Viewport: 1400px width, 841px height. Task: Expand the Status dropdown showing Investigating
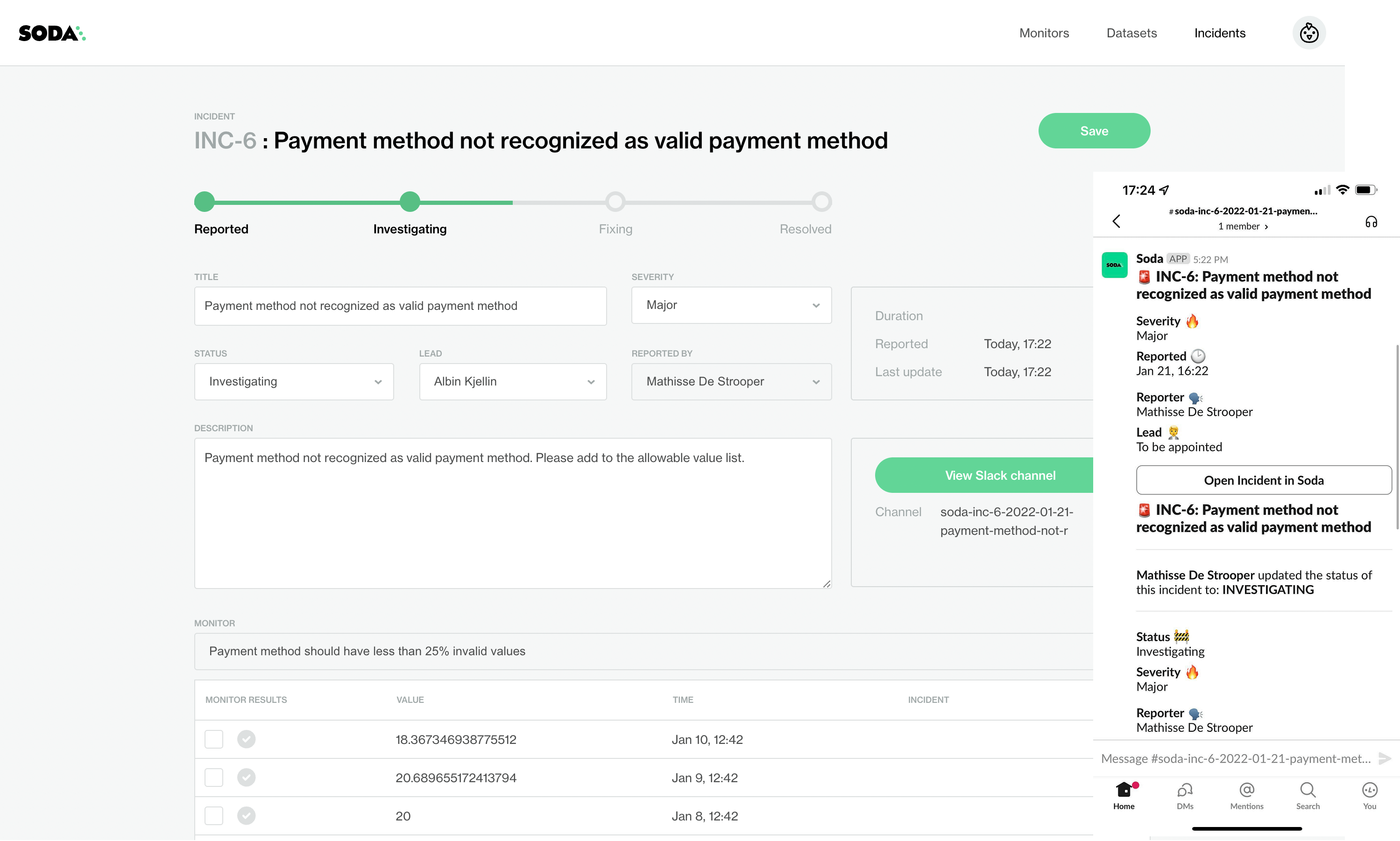tap(294, 382)
